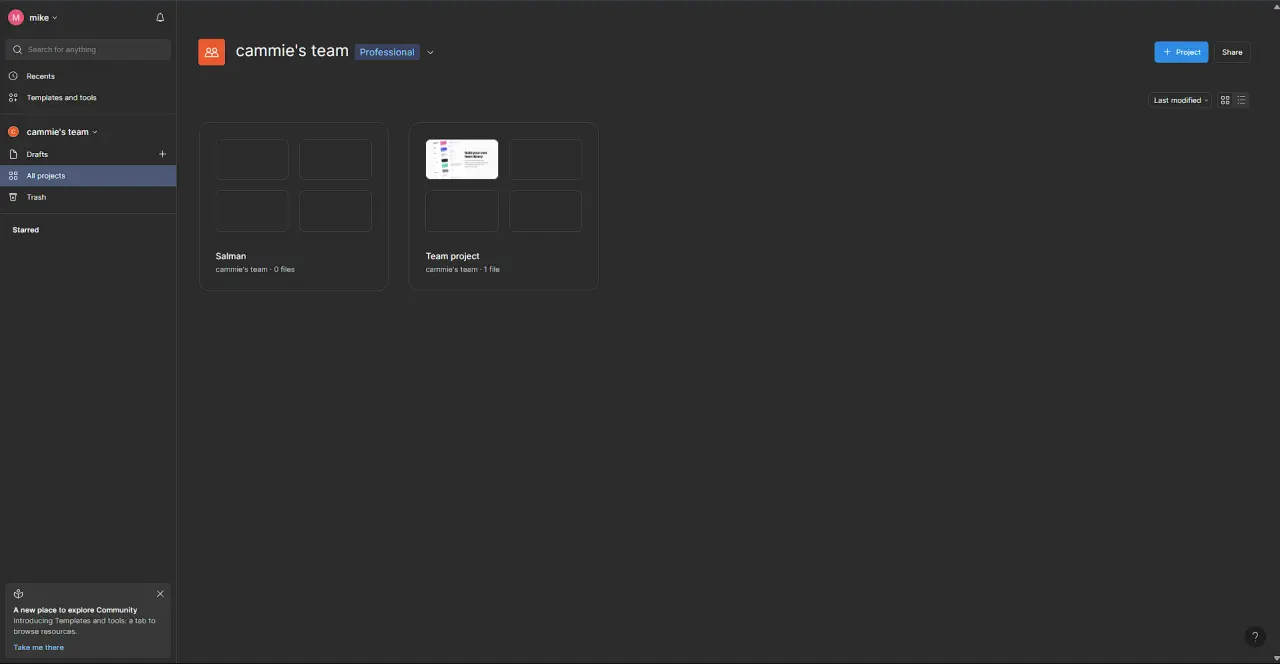Expand the mike account dropdown
Screen dimensions: 1280x664
pos(54,18)
